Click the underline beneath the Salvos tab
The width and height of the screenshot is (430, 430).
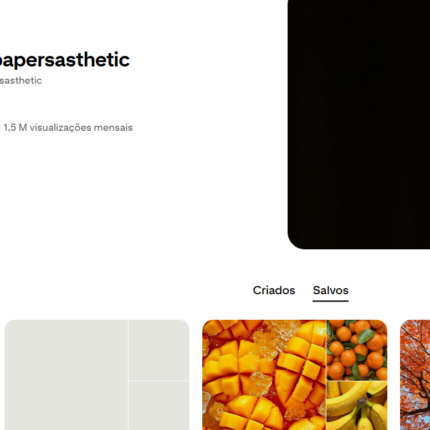pyautogui.click(x=330, y=301)
